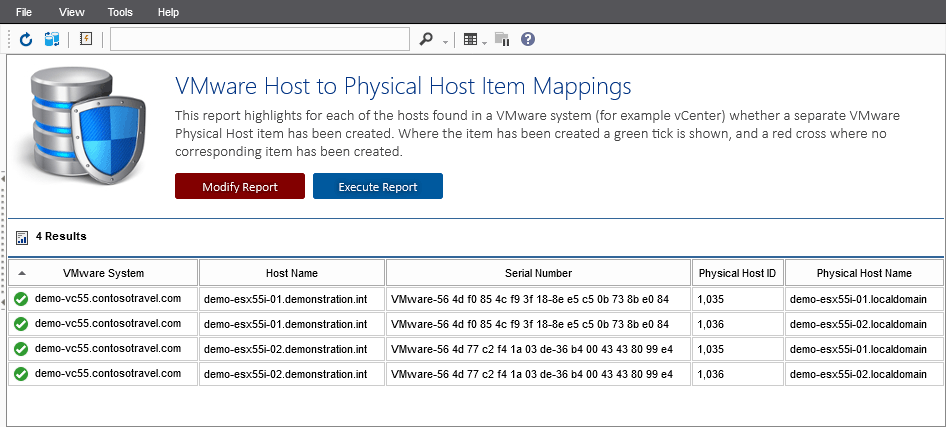Click the database sync icon
The width and height of the screenshot is (946, 427).
[x=52, y=40]
